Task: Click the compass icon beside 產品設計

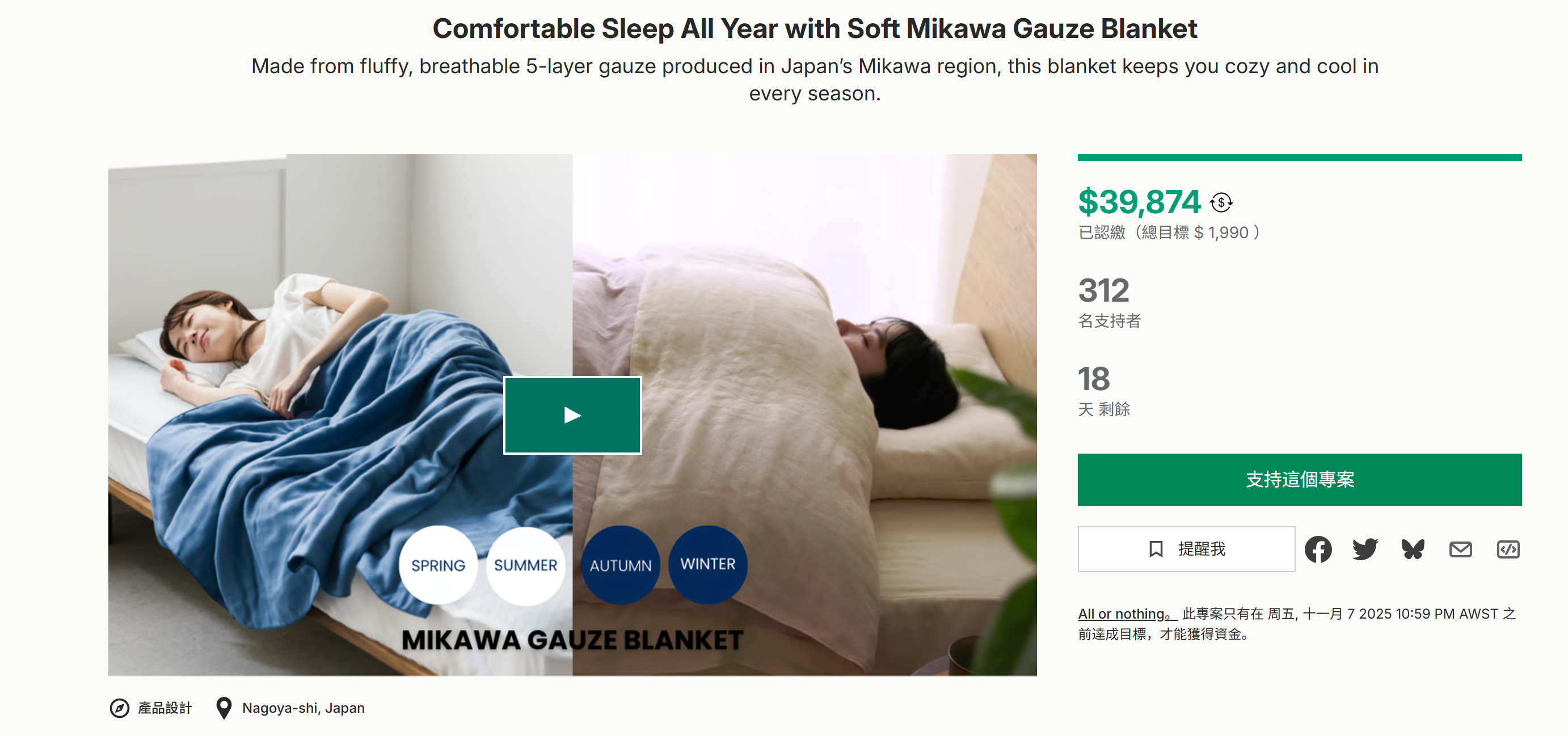Action: (119, 708)
